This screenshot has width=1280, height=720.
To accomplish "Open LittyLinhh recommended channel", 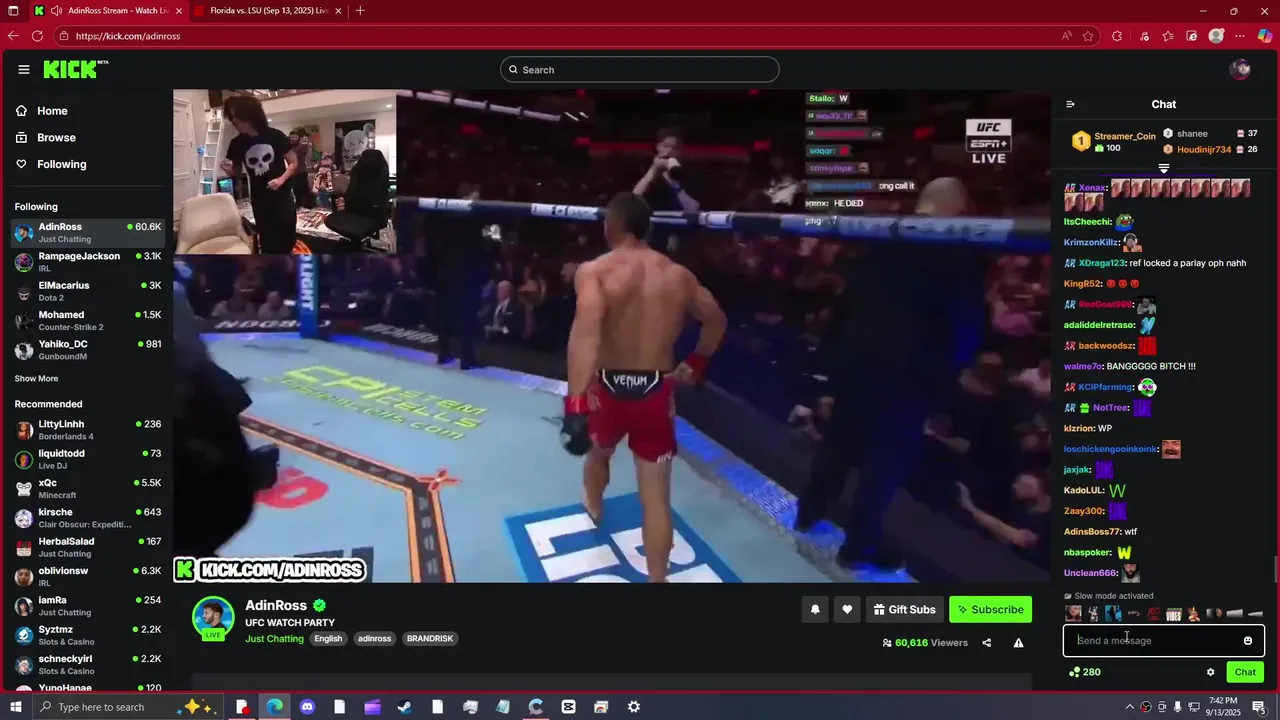I will click(x=88, y=430).
